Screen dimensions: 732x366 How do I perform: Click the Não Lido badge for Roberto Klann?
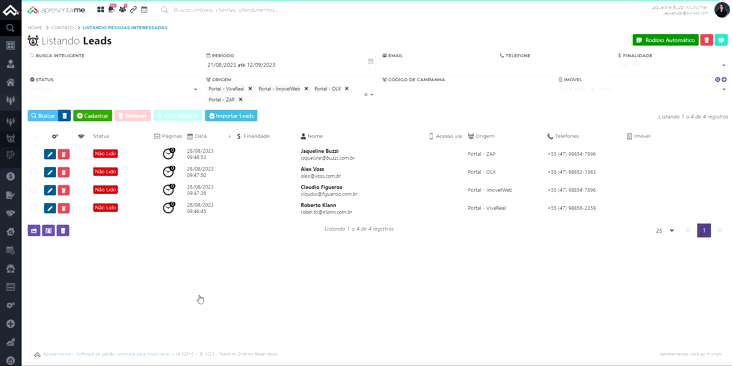click(x=106, y=208)
